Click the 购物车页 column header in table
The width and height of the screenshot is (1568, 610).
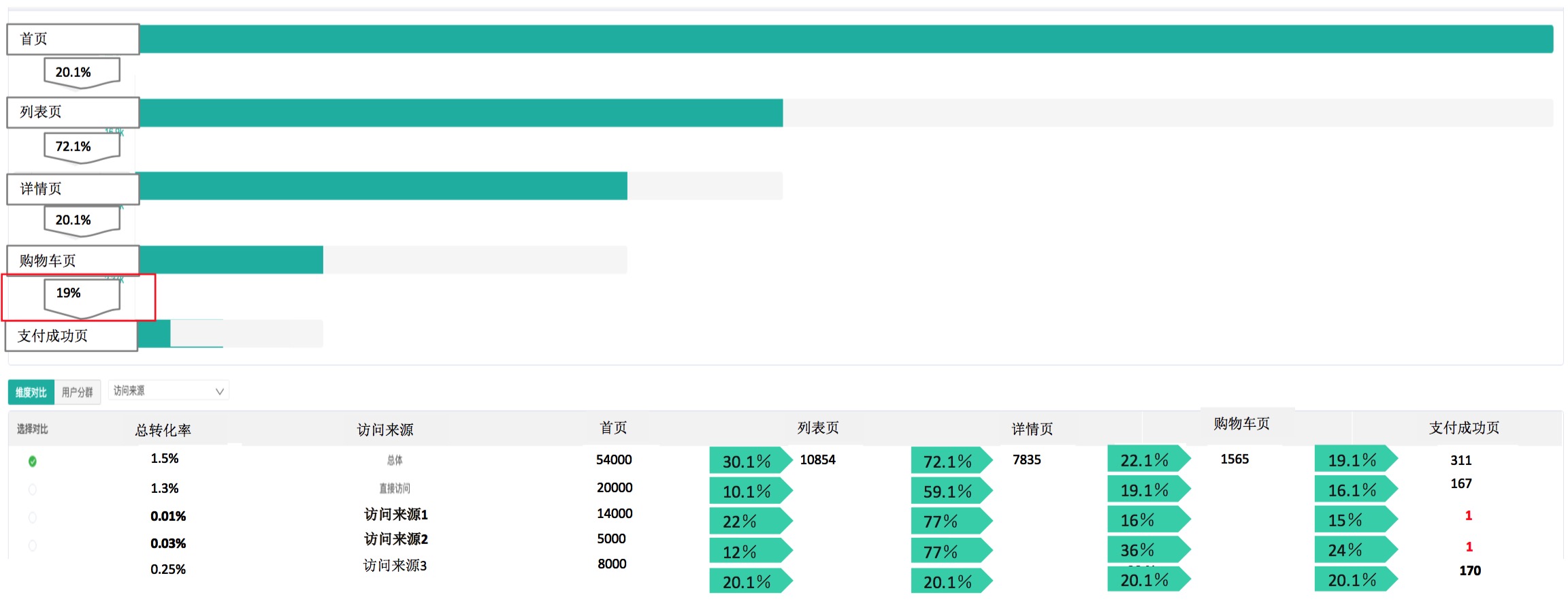tap(1241, 424)
